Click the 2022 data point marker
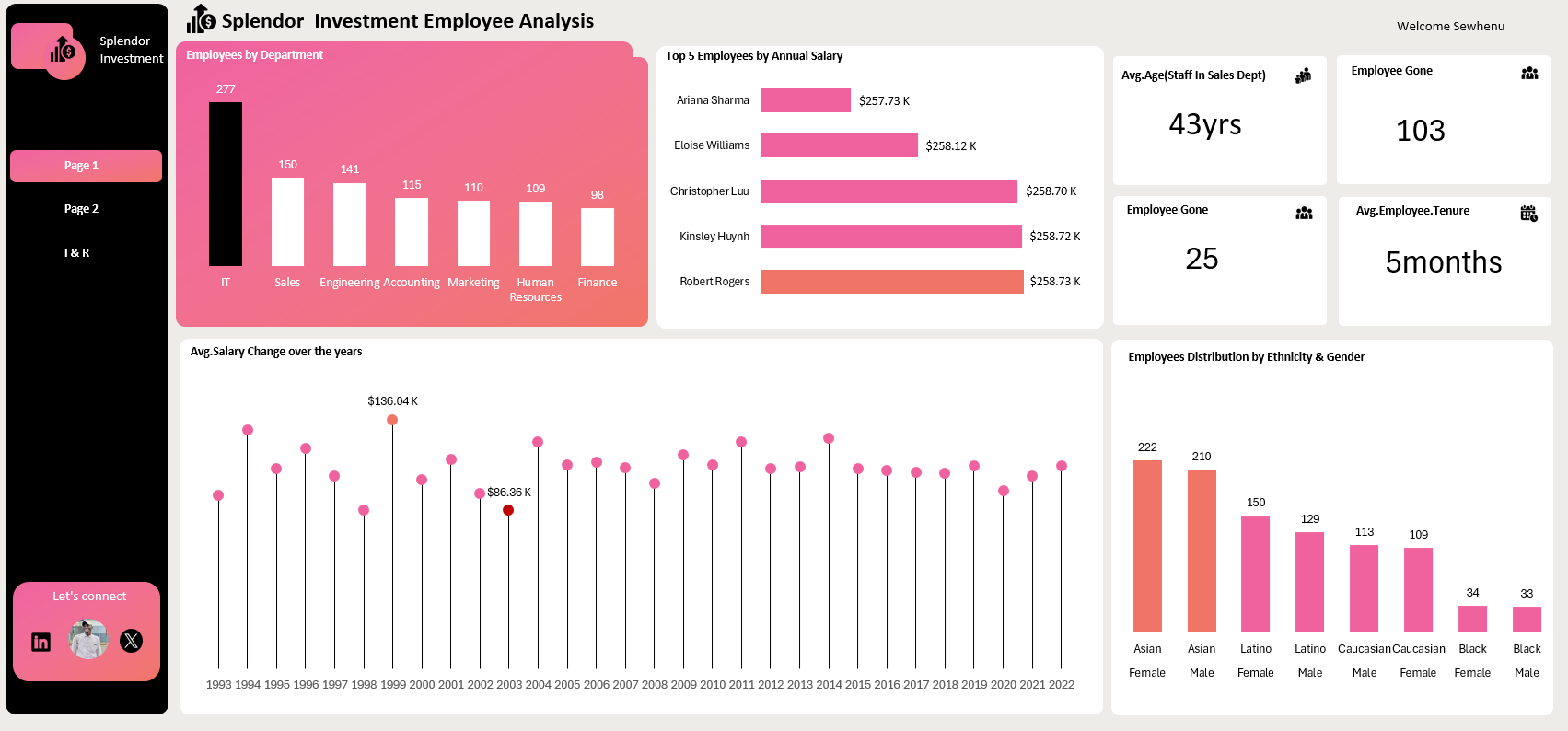Image resolution: width=1568 pixels, height=731 pixels. coord(1062,466)
